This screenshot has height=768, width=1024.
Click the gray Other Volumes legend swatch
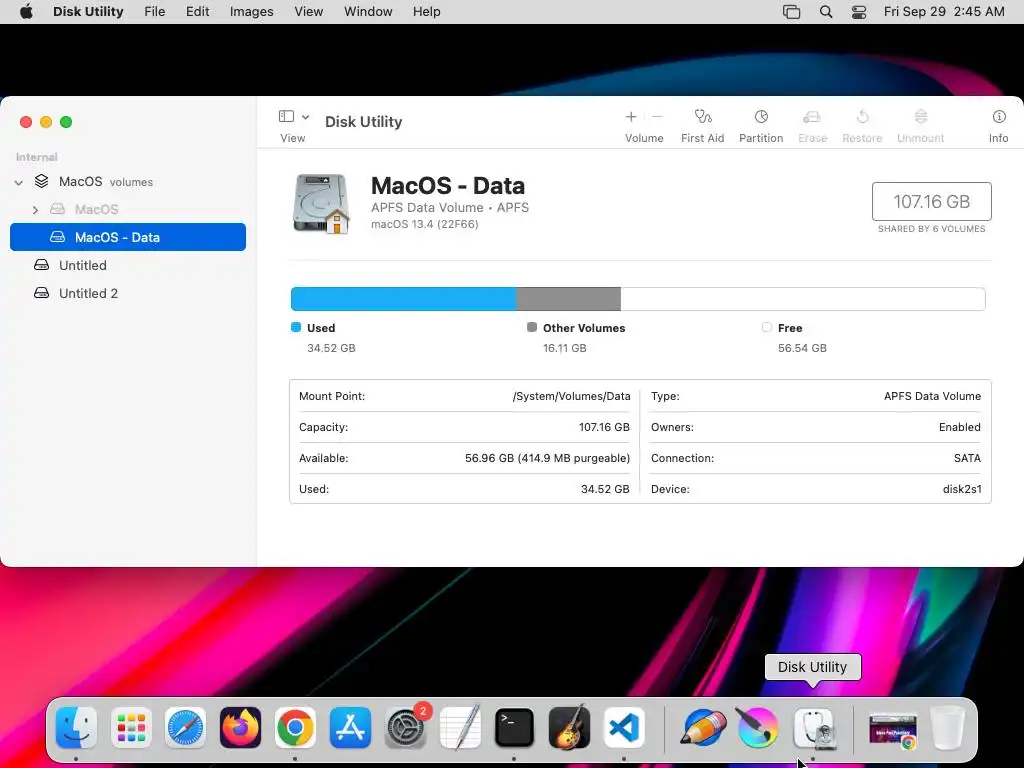(532, 327)
